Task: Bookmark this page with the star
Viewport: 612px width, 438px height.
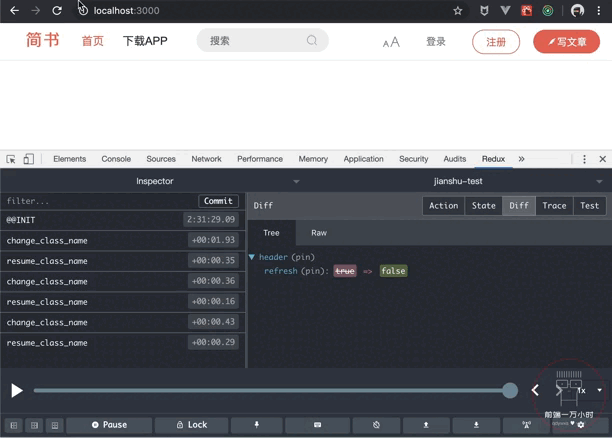Action: (x=457, y=11)
